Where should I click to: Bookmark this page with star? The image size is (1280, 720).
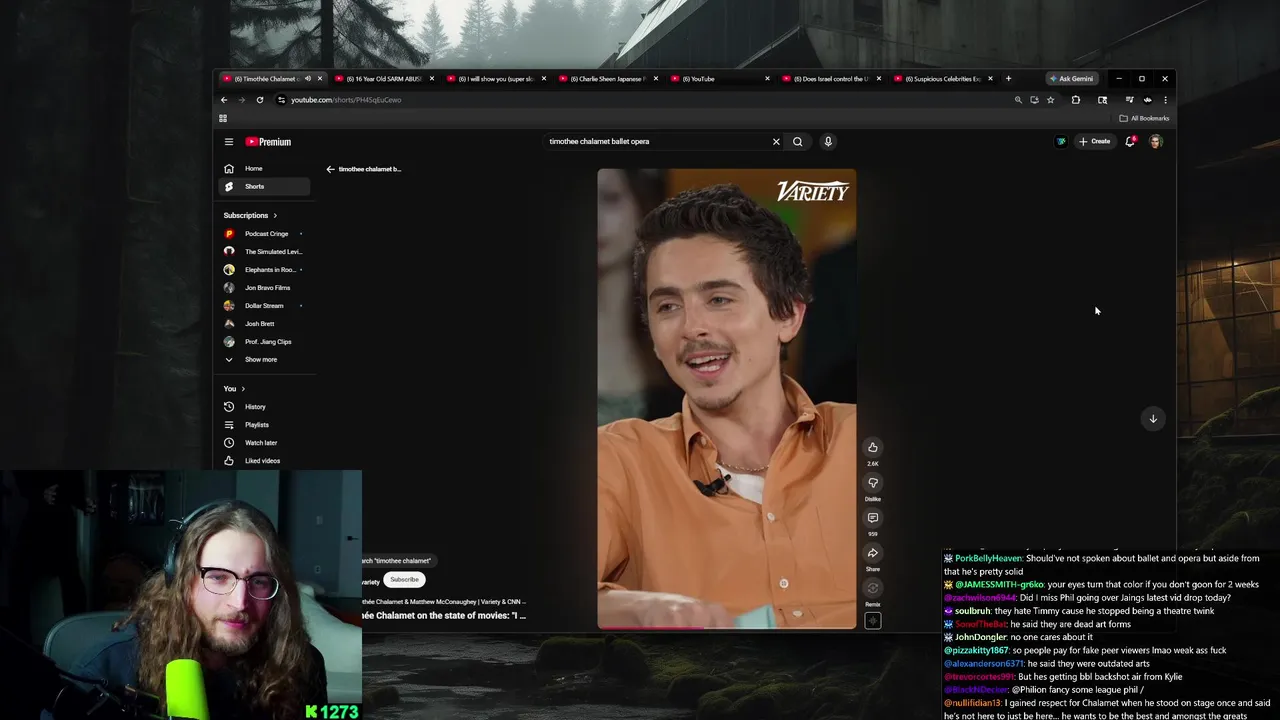(x=1050, y=100)
